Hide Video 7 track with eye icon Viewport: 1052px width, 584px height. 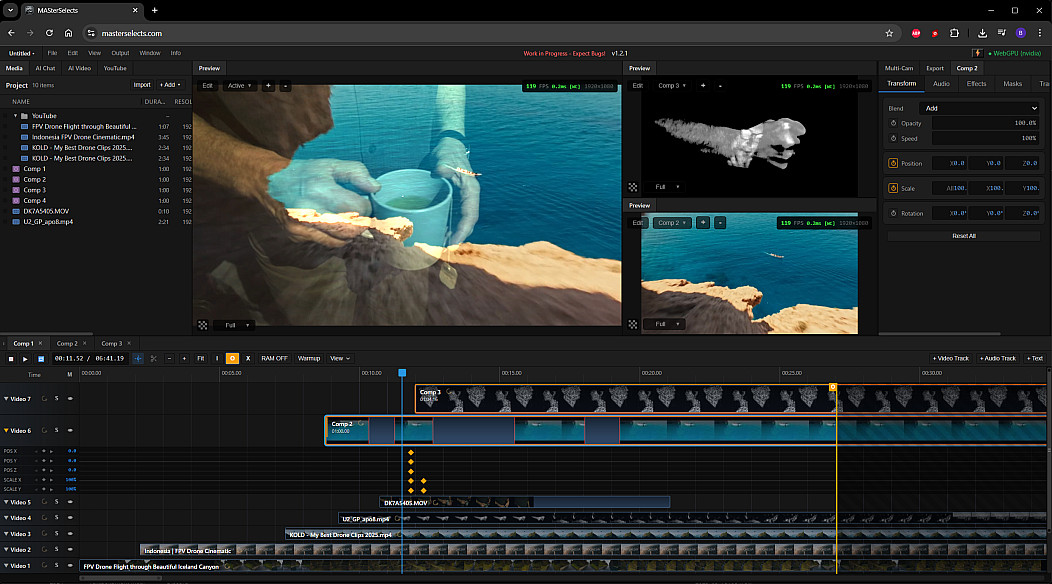[70, 399]
